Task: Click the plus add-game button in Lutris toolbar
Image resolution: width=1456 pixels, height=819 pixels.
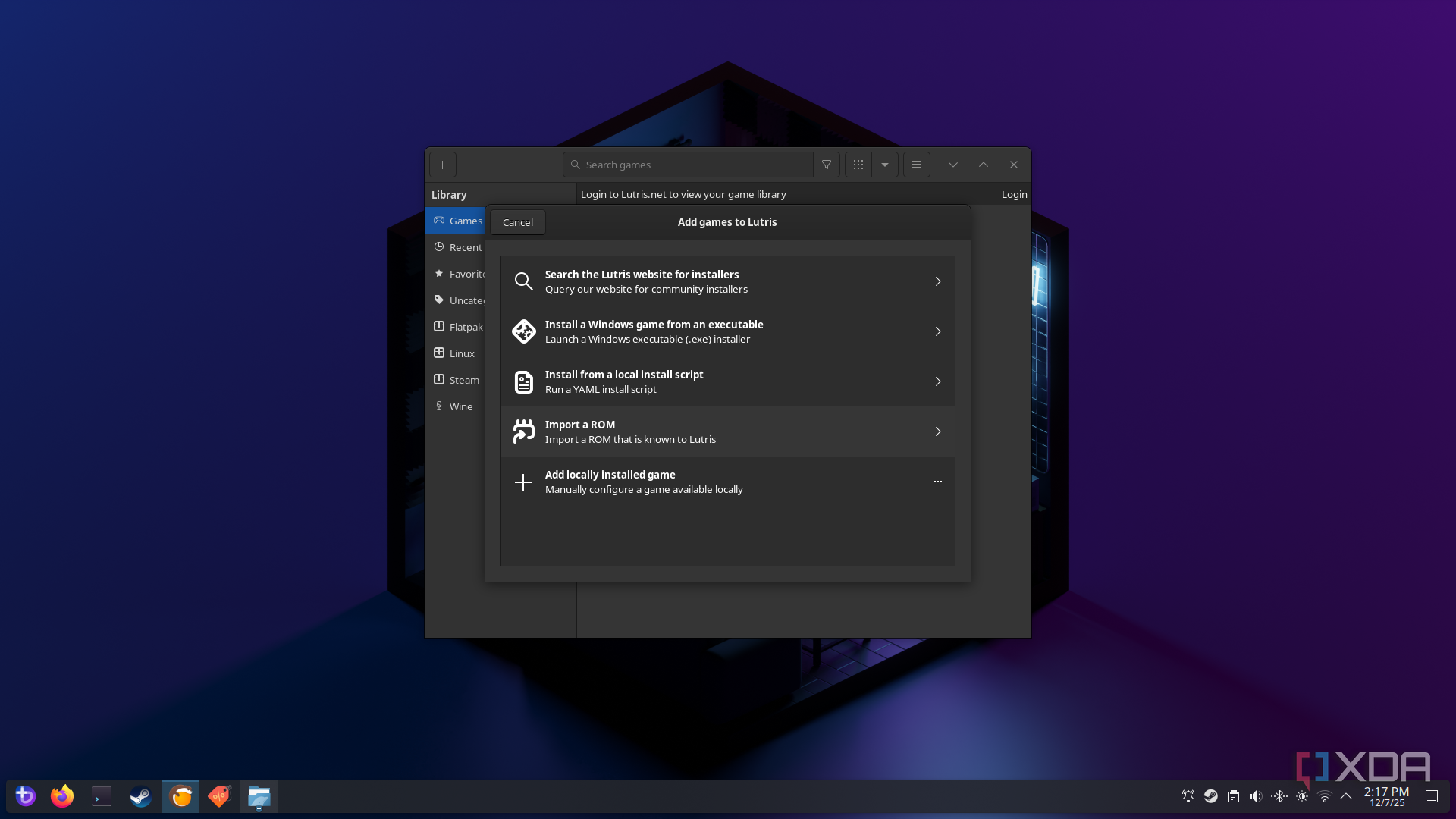Action: coord(442,165)
